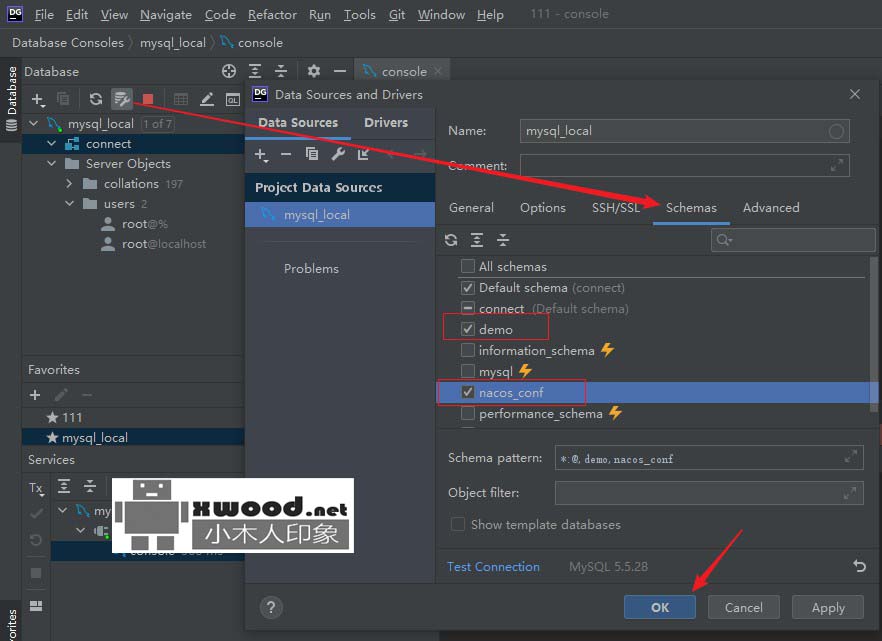Image resolution: width=882 pixels, height=641 pixels.
Task: Click the schema search field
Action: 793,240
